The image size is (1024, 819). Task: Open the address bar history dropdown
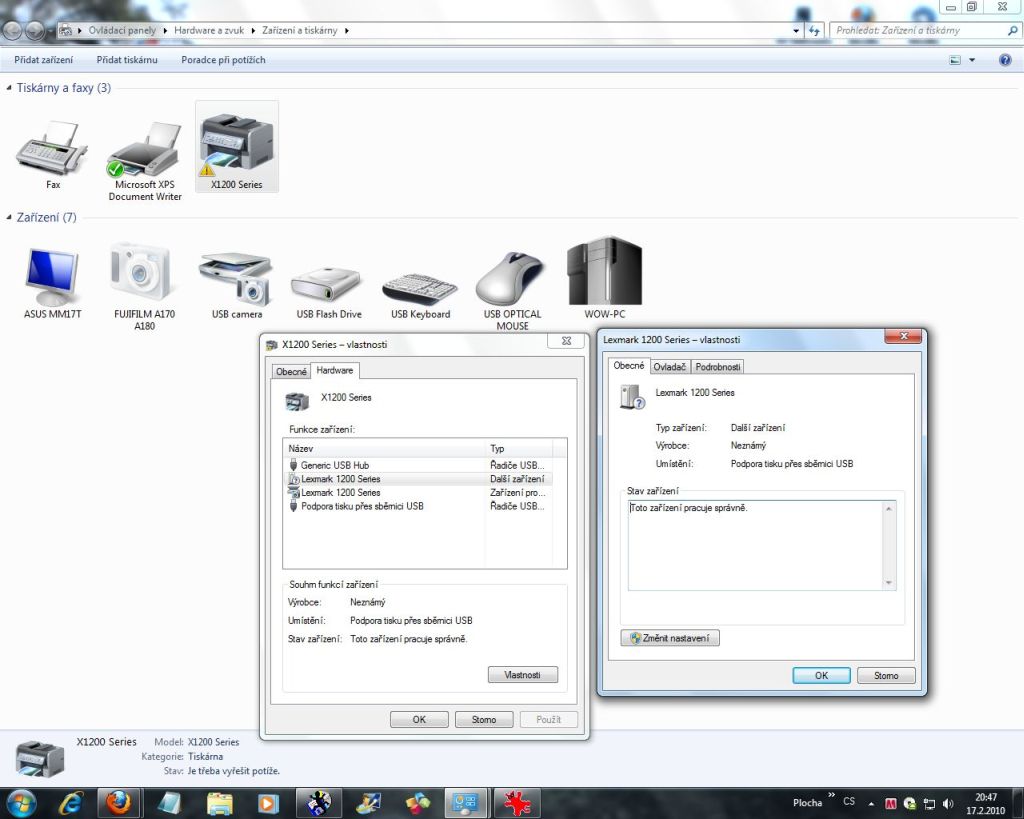tap(797, 31)
